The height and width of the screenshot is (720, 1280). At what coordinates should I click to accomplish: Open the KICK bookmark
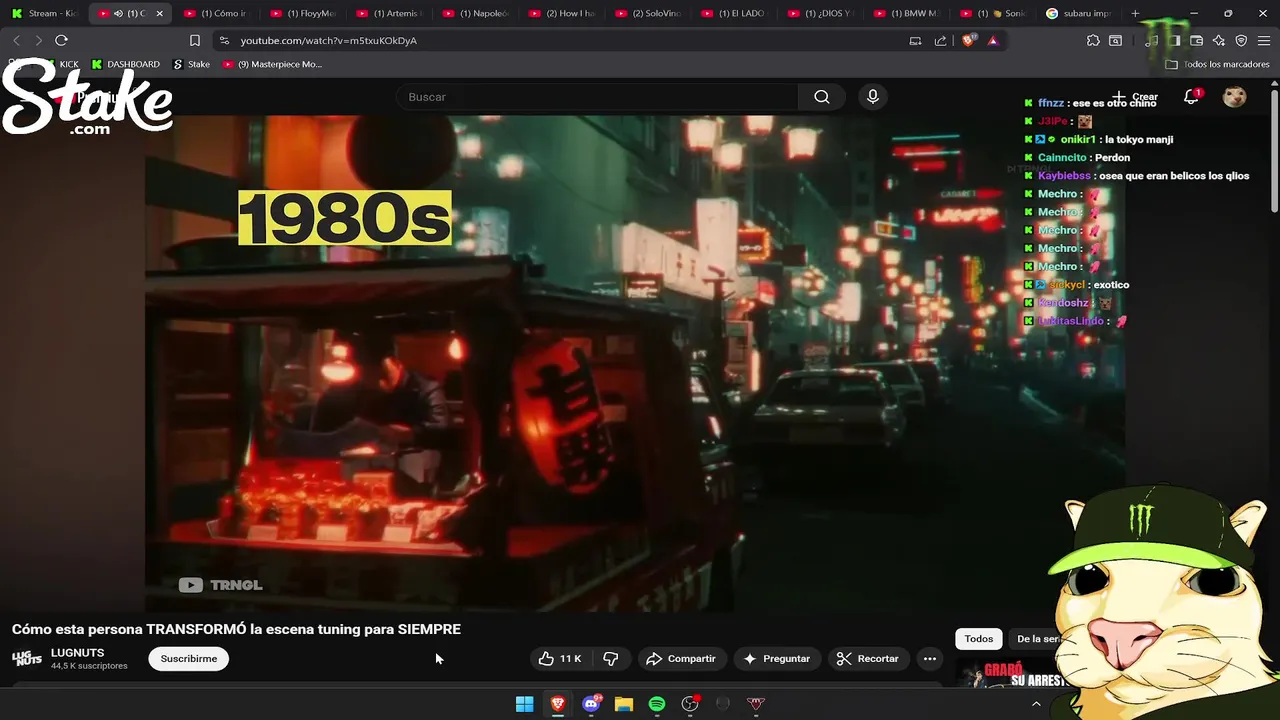61,64
